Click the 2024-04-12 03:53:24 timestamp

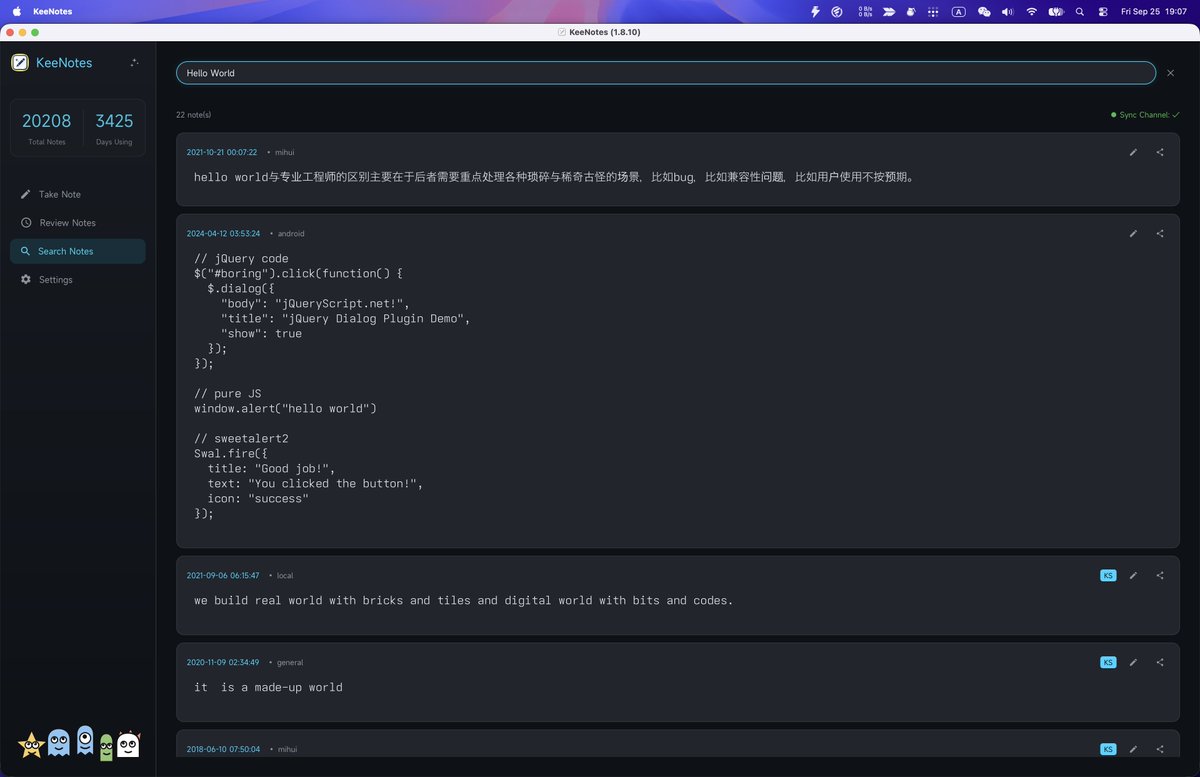(223, 233)
